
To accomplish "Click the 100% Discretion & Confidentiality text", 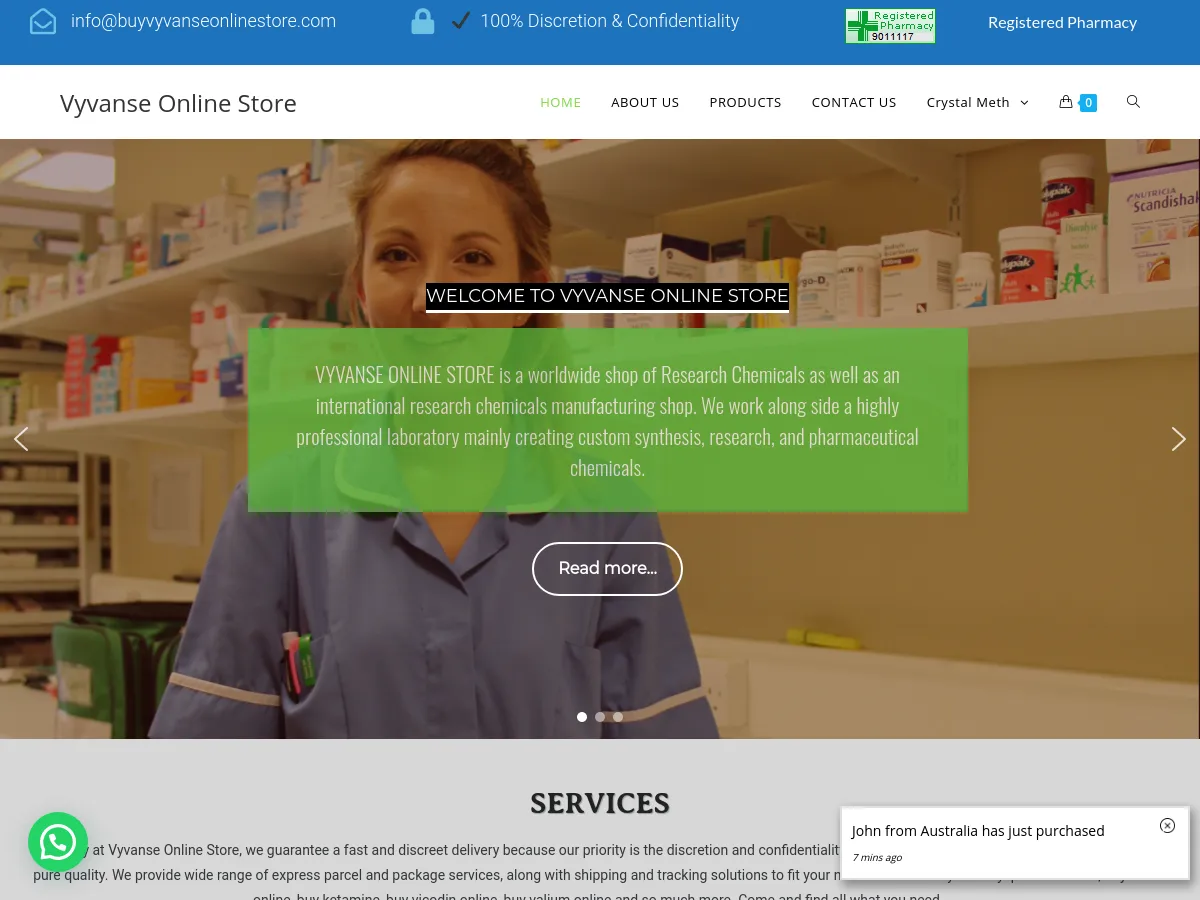I will (610, 21).
